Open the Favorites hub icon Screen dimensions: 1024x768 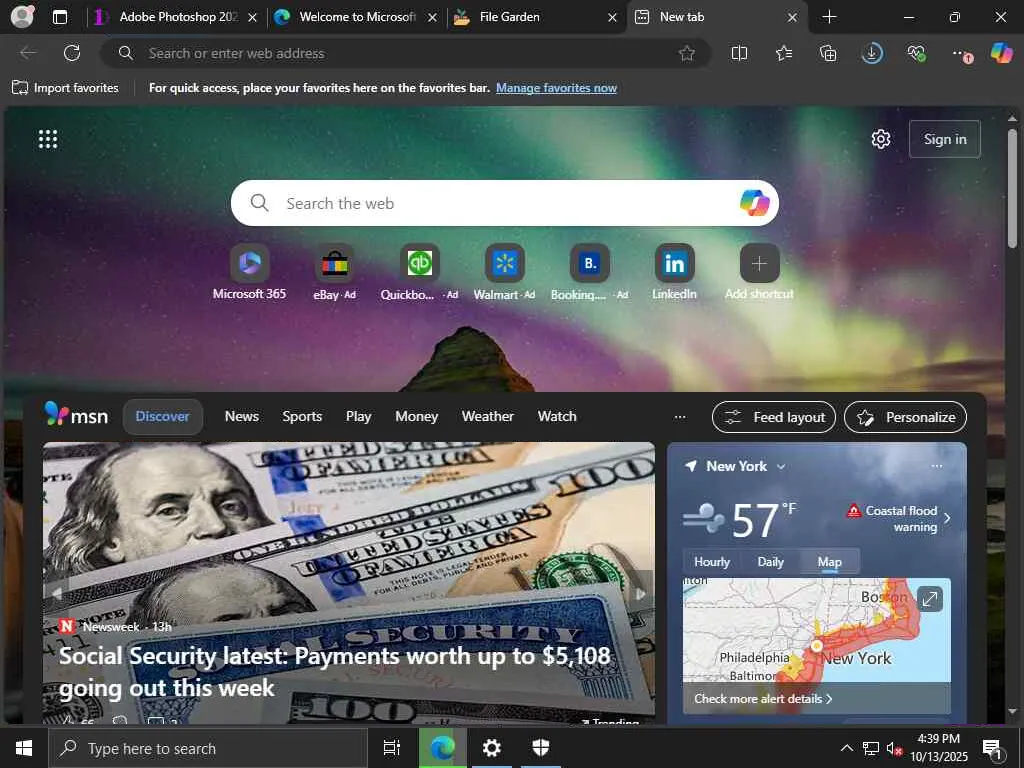pyautogui.click(x=784, y=53)
